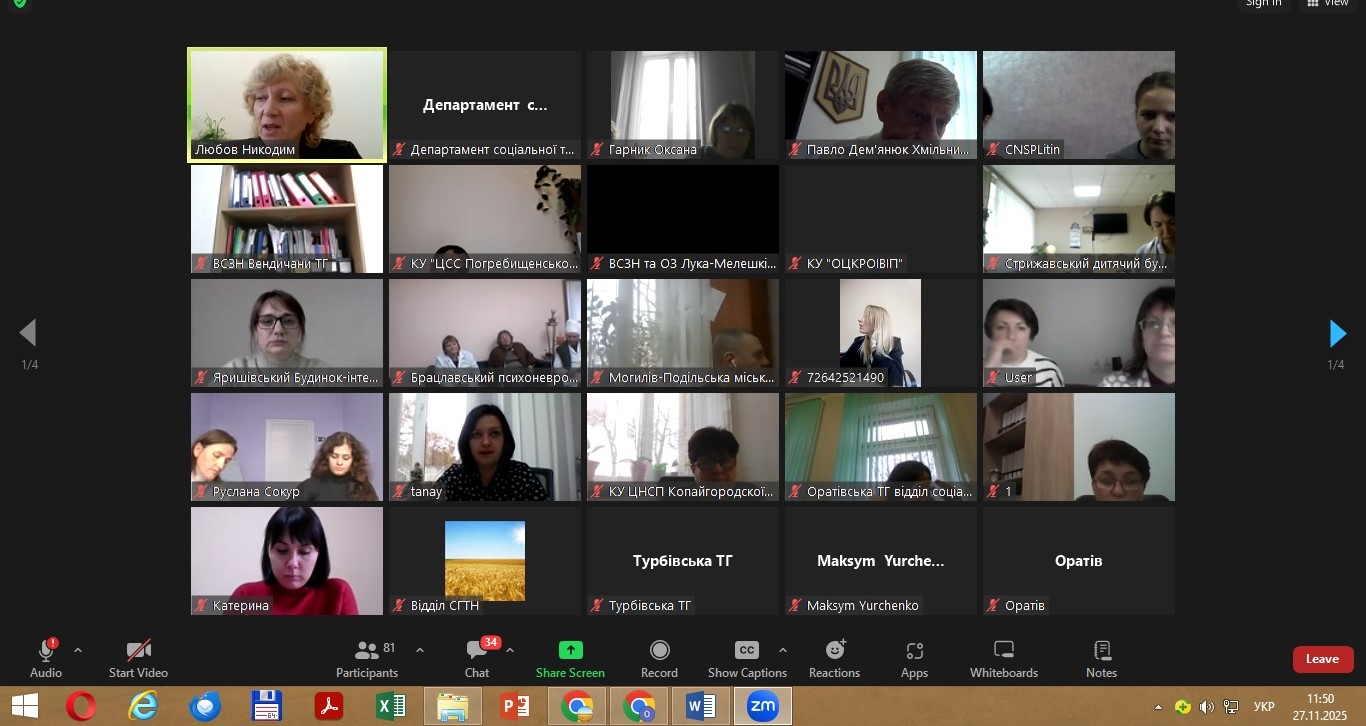Open the Chat panel
The width and height of the screenshot is (1366, 726).
point(477,659)
